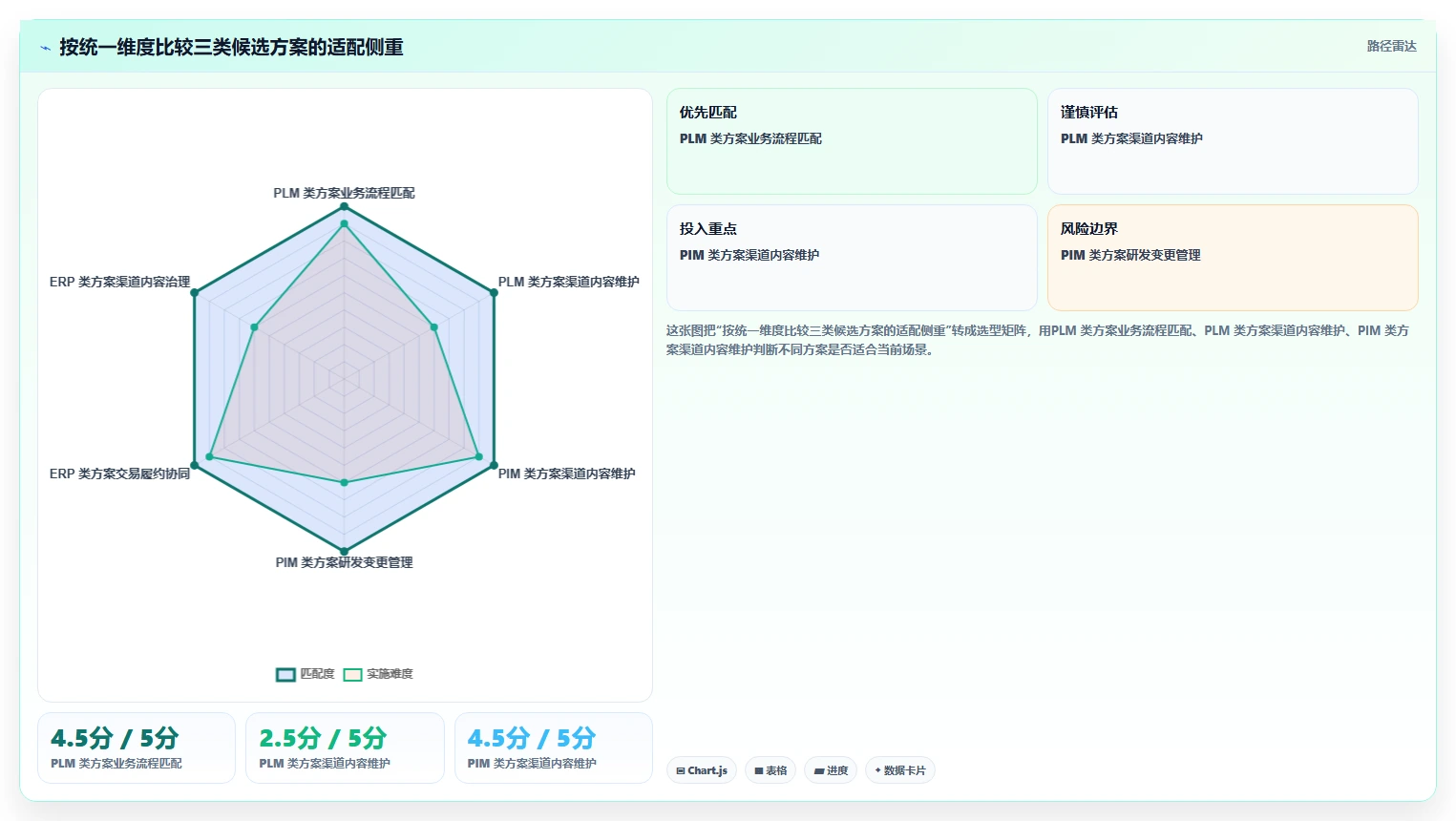
Task: Click radar axis label PIM 类方案渠道内容维护
Action: click(x=566, y=474)
